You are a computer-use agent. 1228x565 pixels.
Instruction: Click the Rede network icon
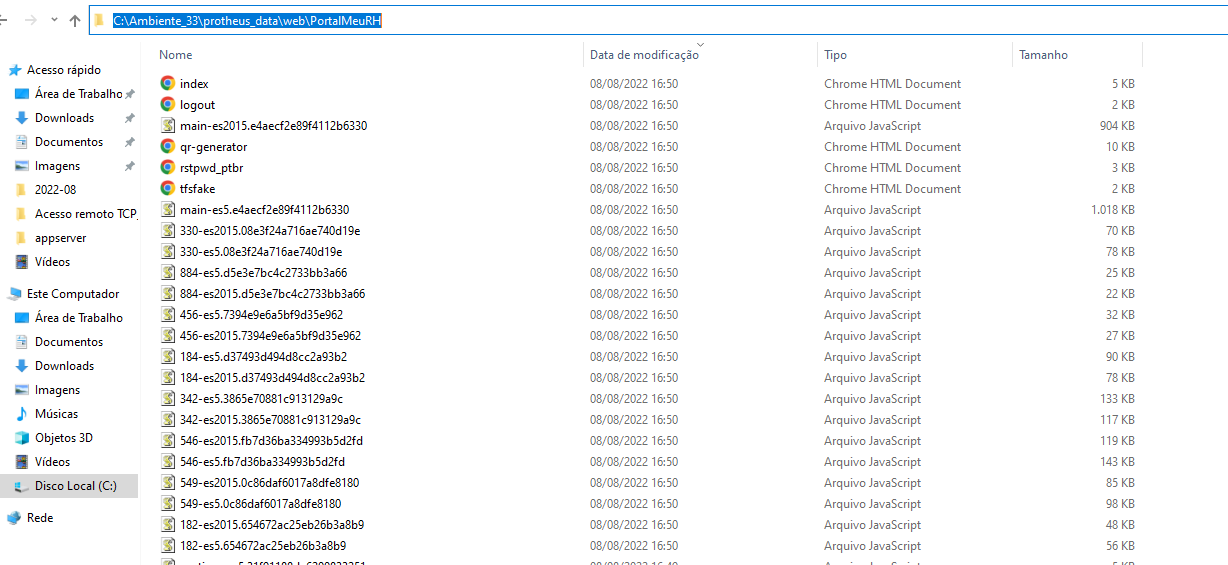click(15, 518)
